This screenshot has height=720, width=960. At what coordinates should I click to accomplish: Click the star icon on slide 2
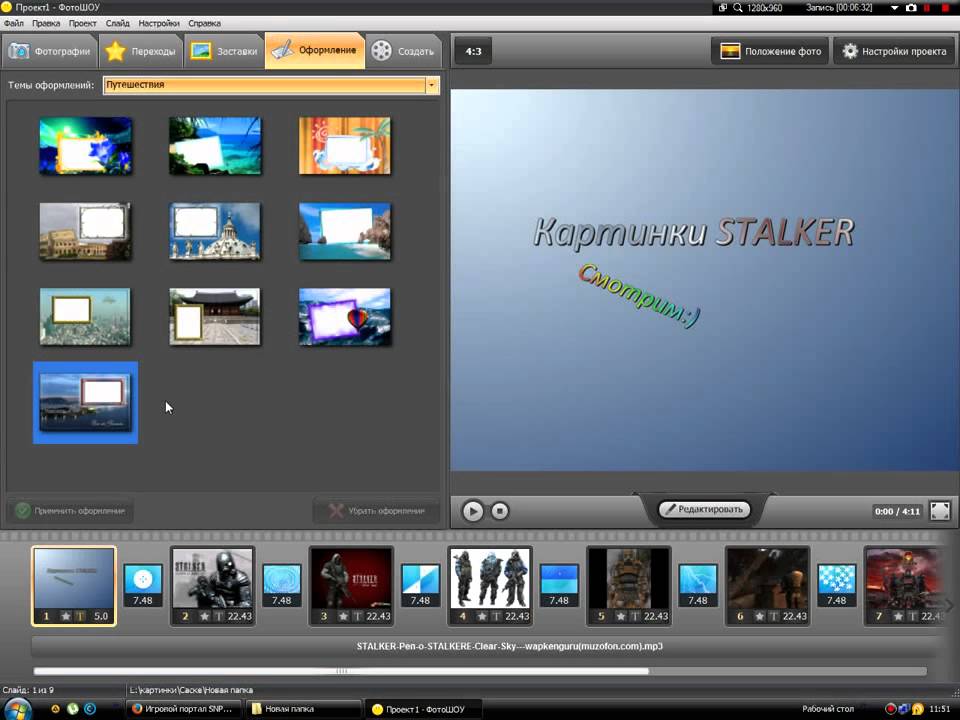point(204,617)
